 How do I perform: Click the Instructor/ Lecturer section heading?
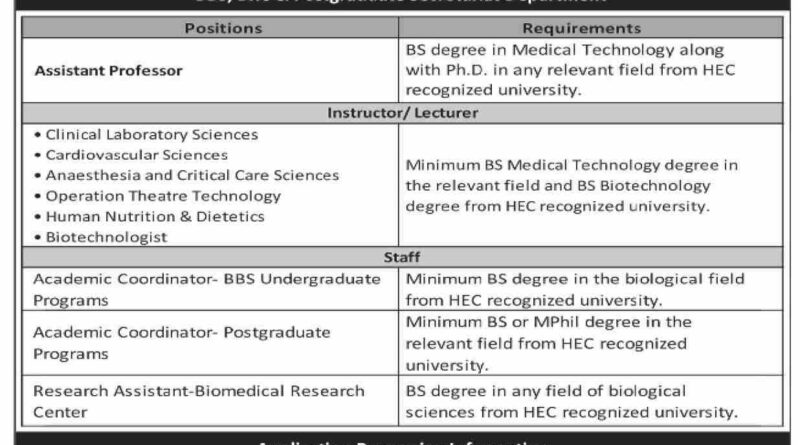(402, 113)
